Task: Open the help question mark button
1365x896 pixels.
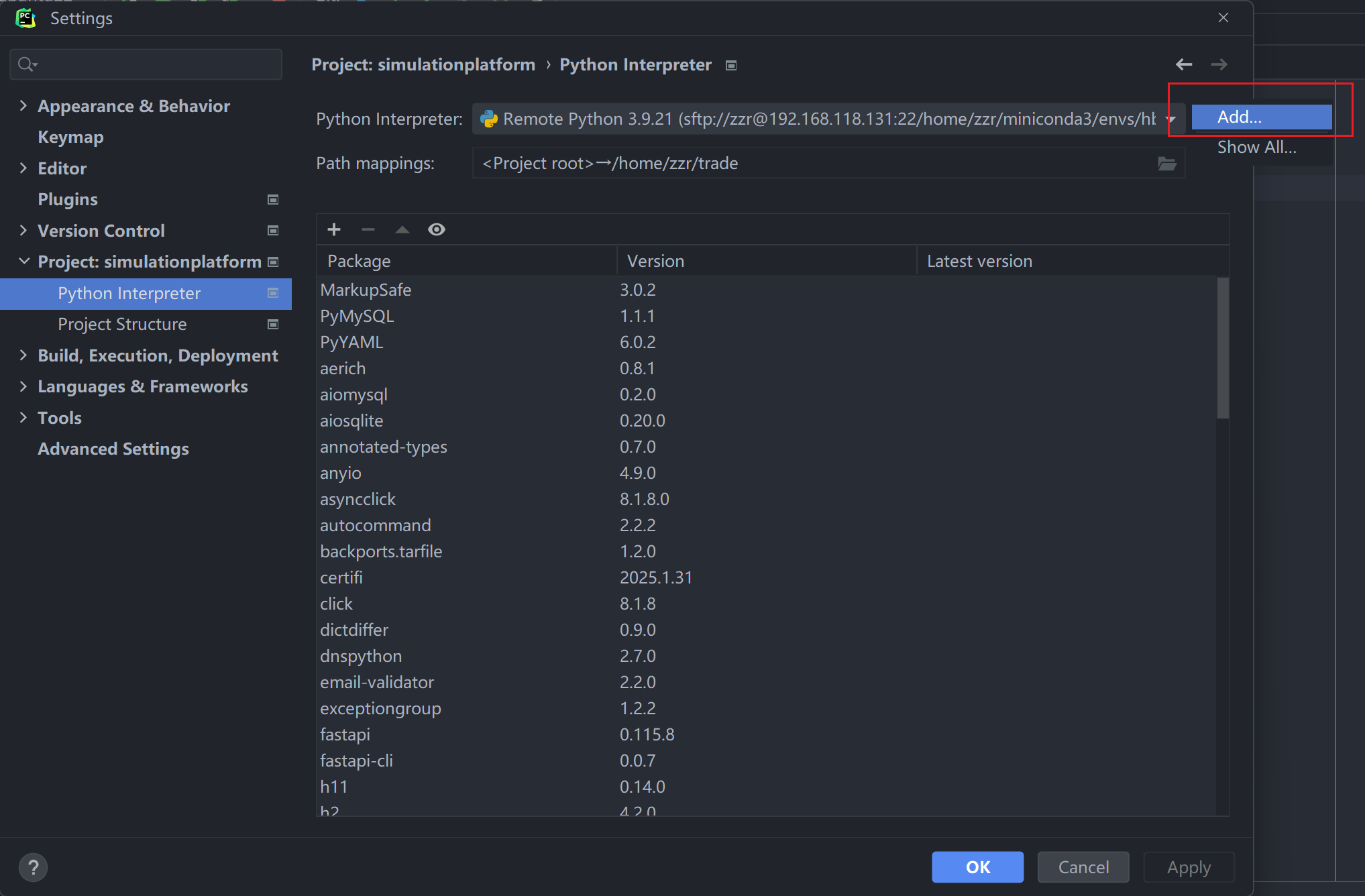Action: tap(33, 867)
